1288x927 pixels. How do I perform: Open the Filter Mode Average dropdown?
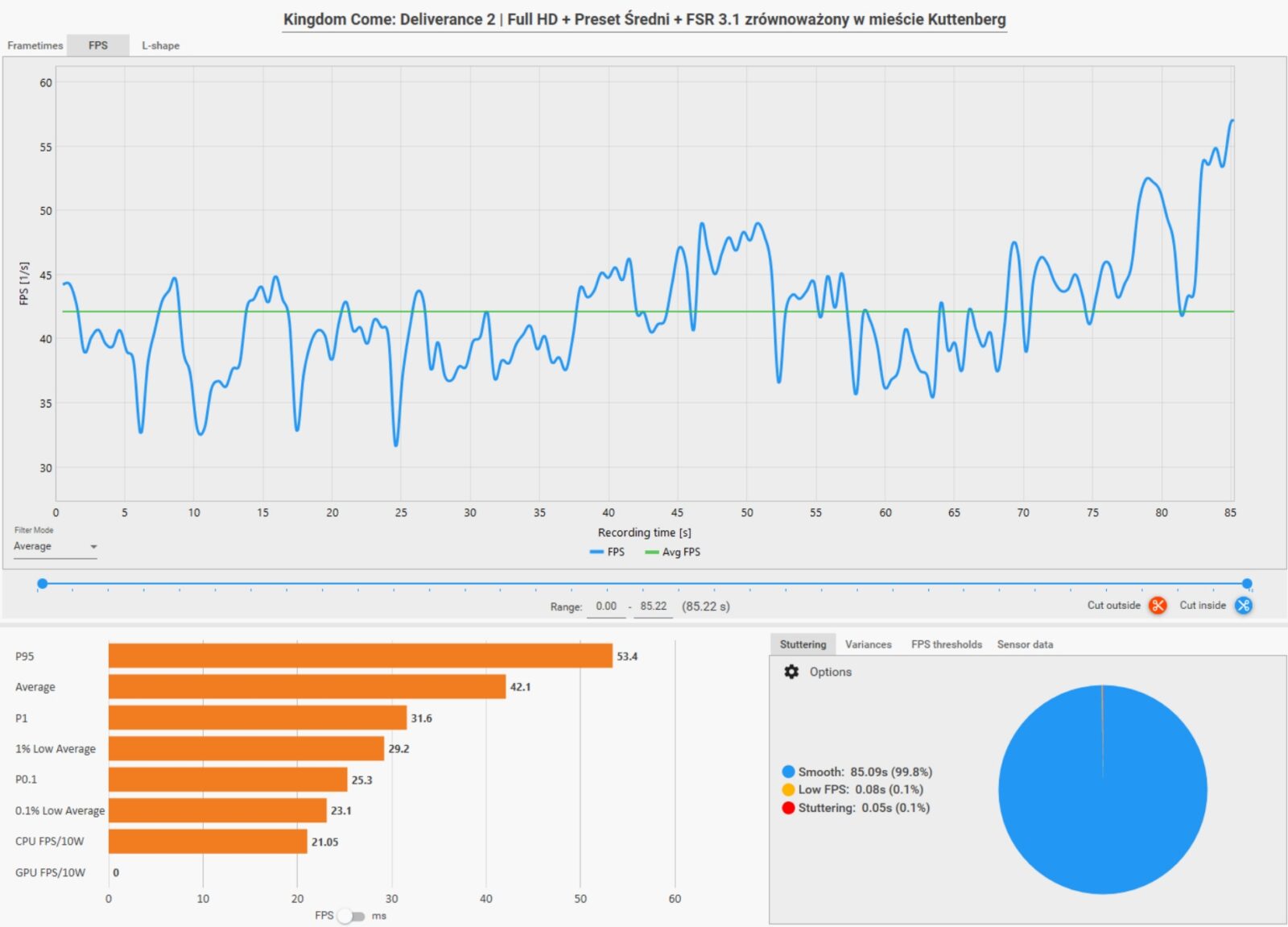pos(55,547)
